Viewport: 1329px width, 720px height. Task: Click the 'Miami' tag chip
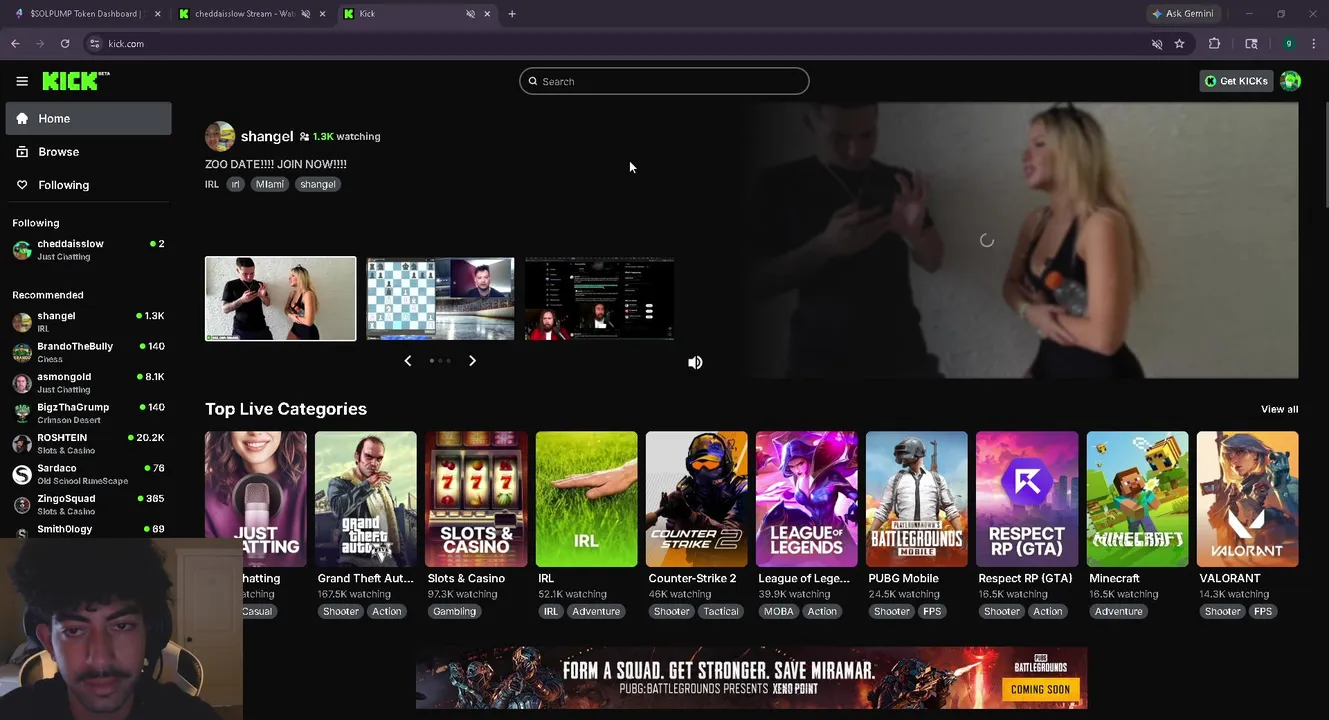[x=270, y=184]
